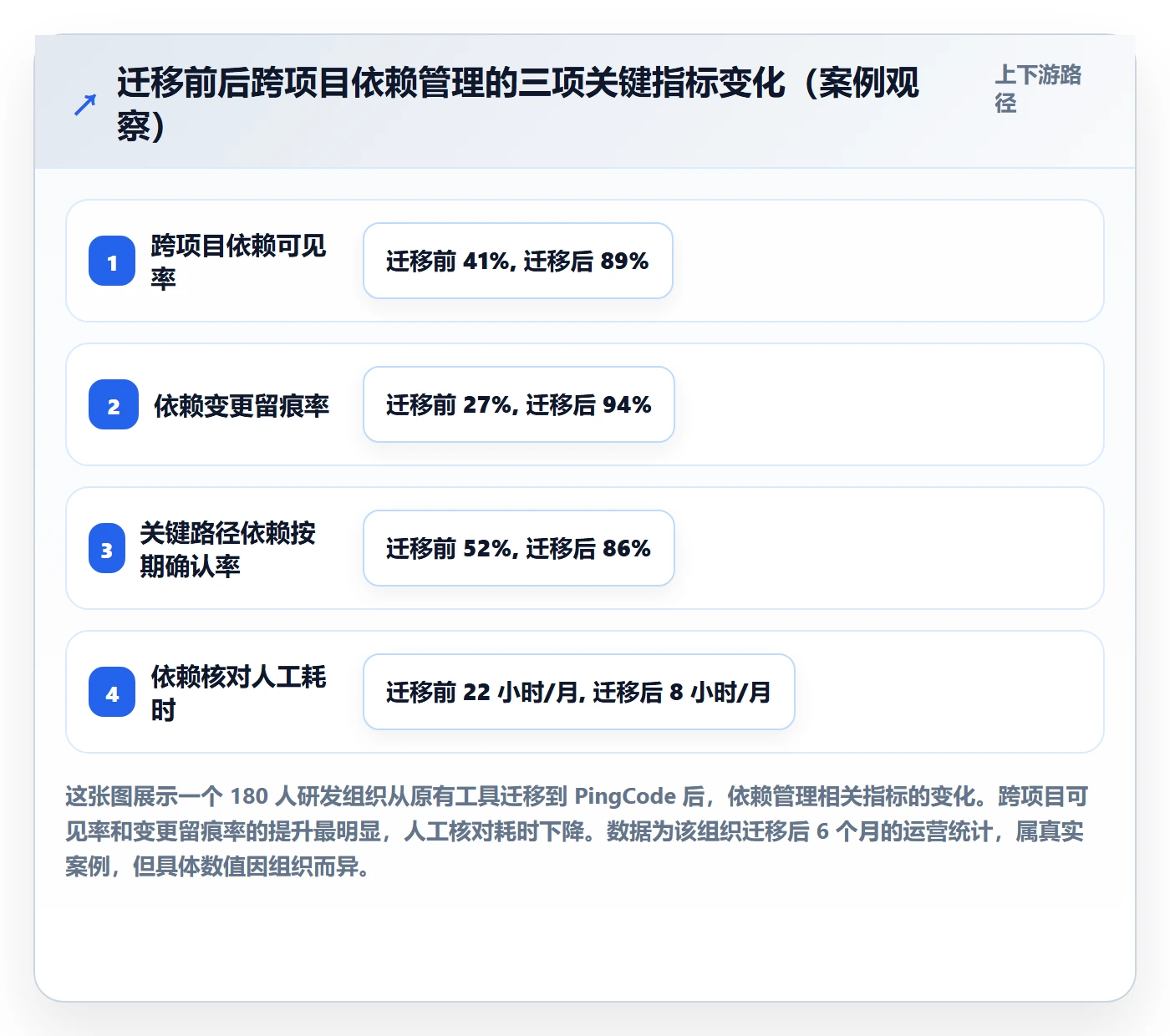Select the number 1 badge beside 跨项目依赖可见率
Viewport: 1170px width, 1036px height.
click(112, 261)
